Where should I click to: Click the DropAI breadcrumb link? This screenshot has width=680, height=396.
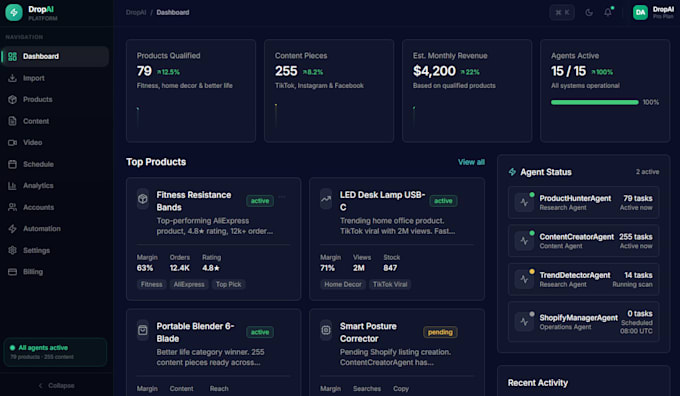136,12
